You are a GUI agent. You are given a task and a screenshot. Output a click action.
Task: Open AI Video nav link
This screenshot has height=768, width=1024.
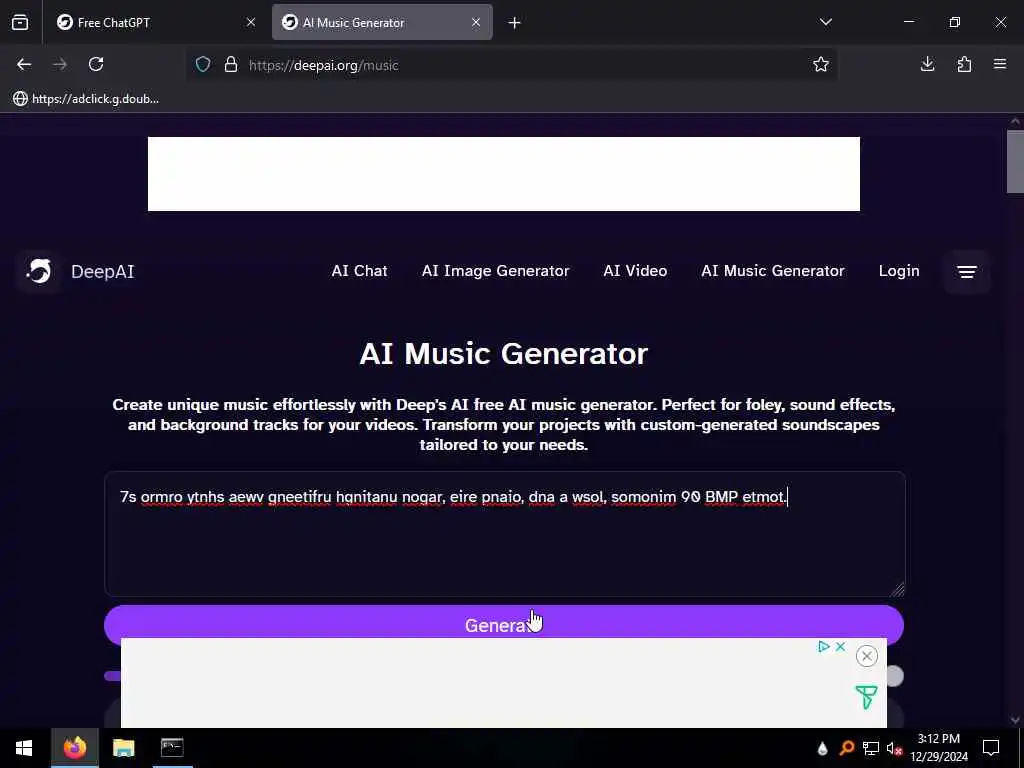tap(635, 271)
